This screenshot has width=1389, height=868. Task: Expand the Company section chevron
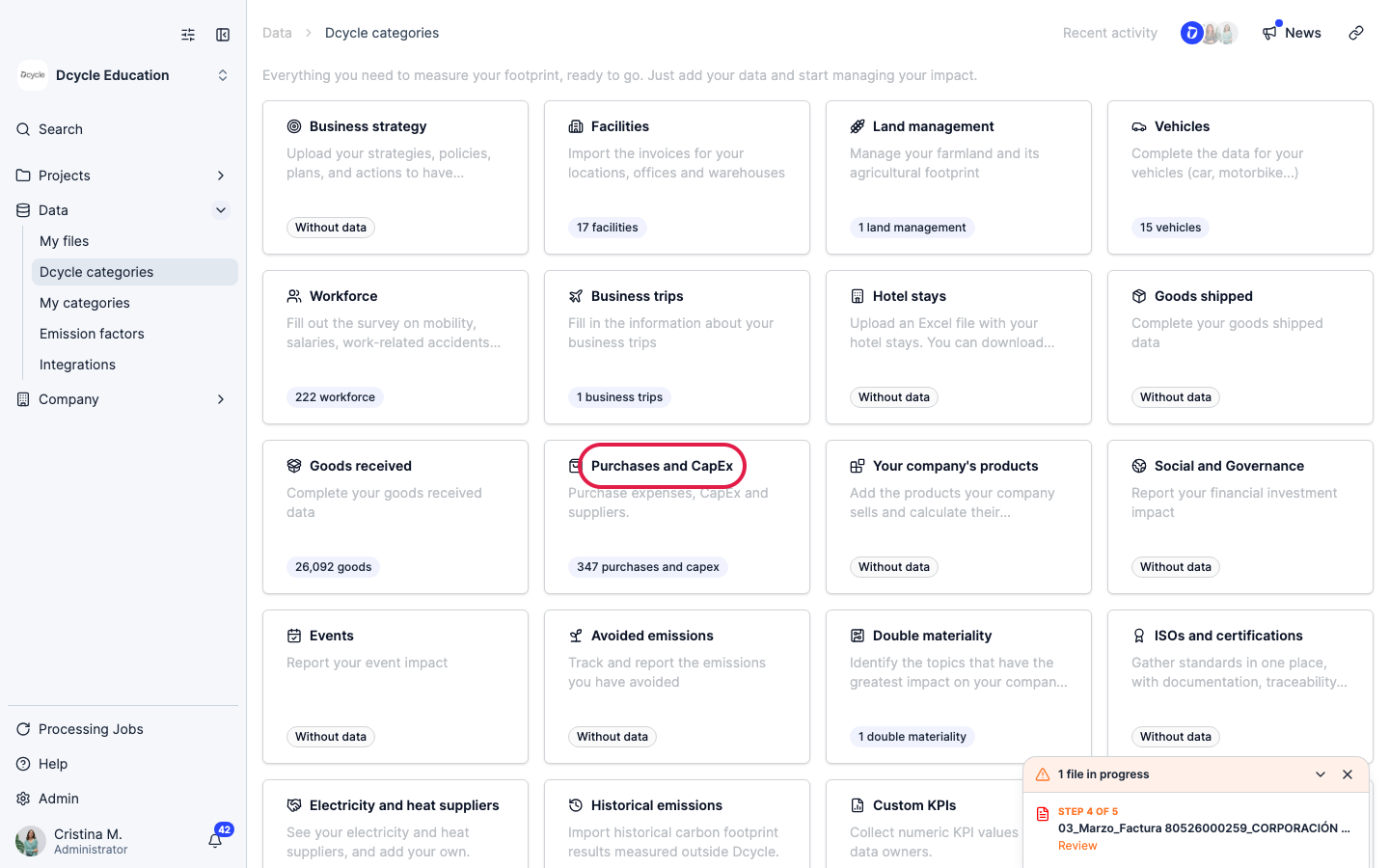(221, 399)
